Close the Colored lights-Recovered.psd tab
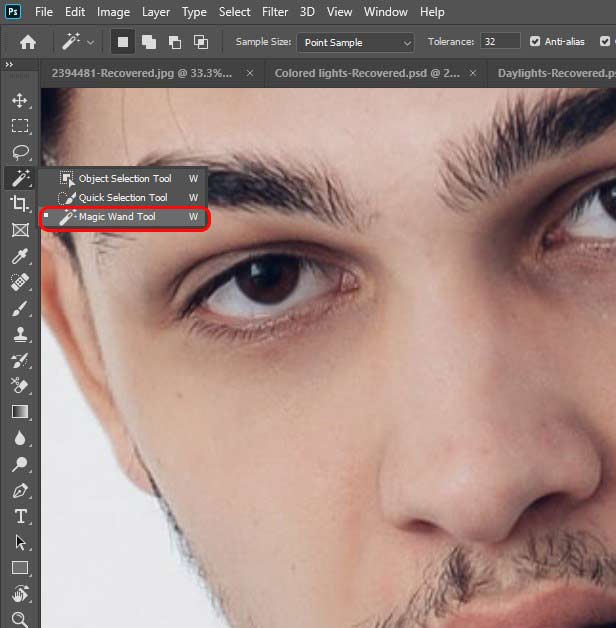This screenshot has height=628, width=616. (x=473, y=73)
